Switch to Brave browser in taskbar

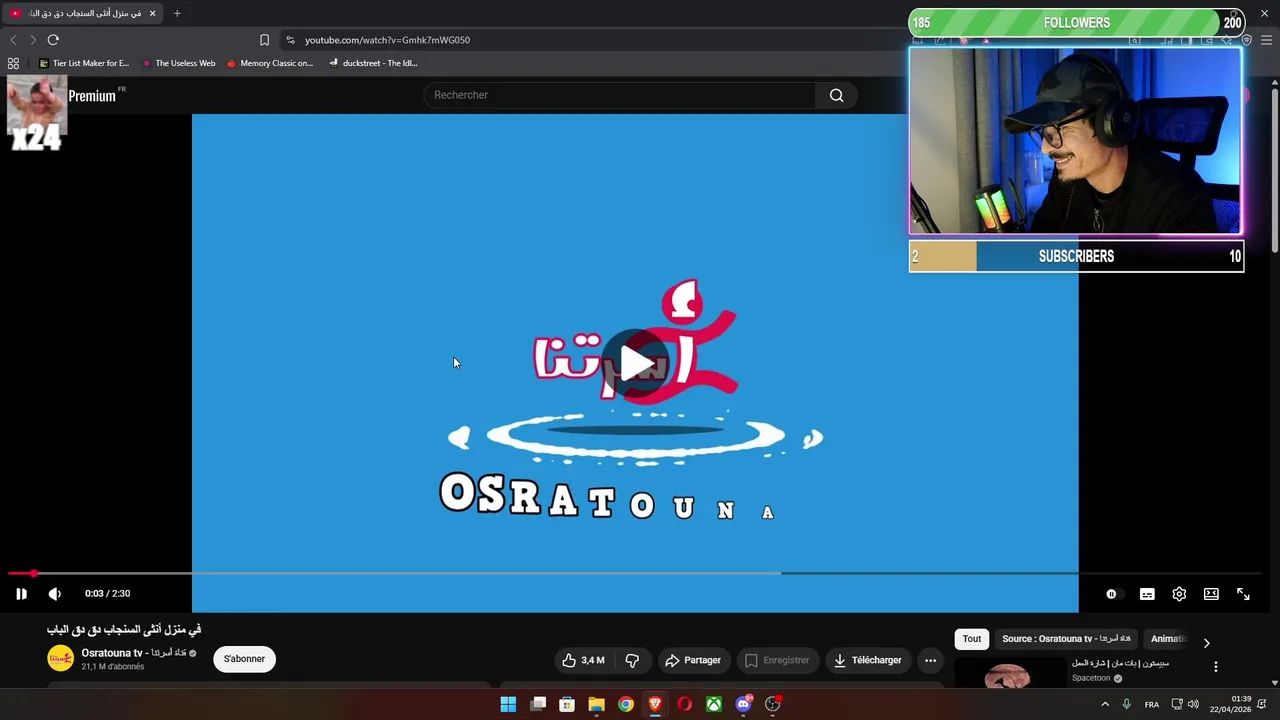click(x=655, y=704)
